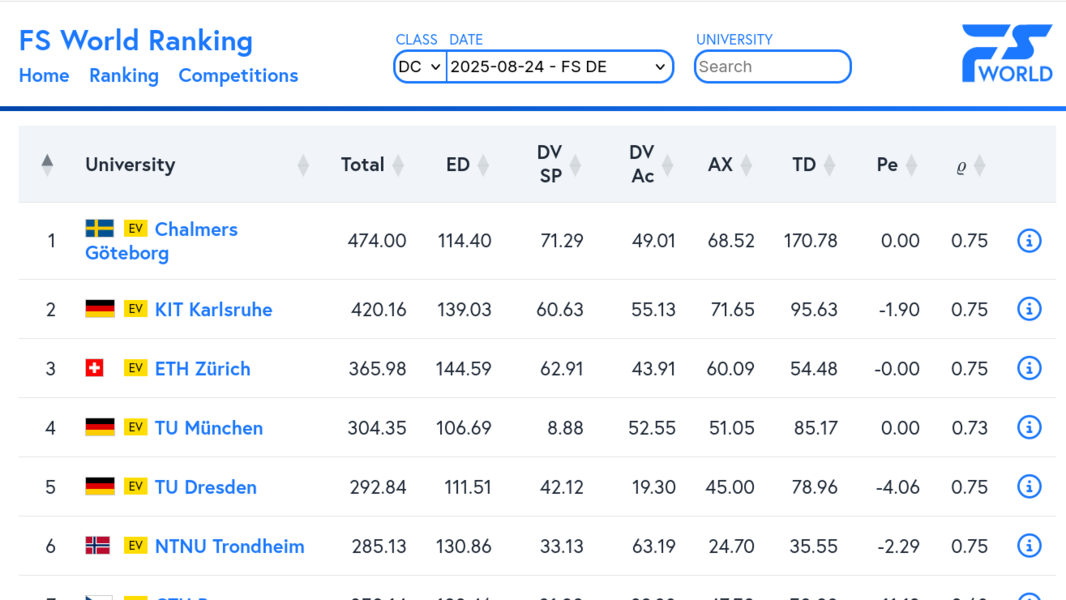Image resolution: width=1066 pixels, height=600 pixels.
Task: Click the info icon for Chalmers Göteborg
Action: tap(1029, 241)
